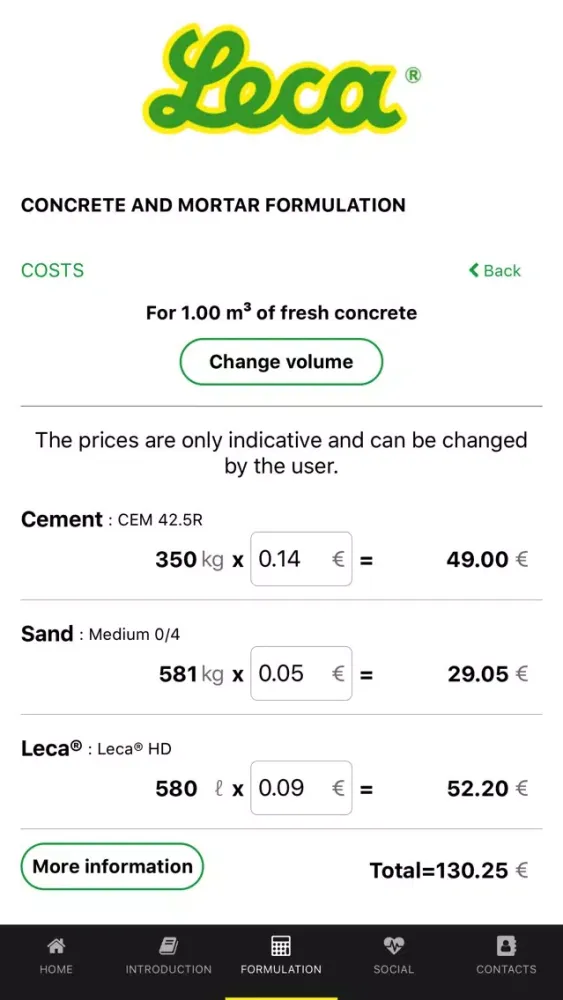
Task: Tap the Home house icon
Action: pos(56,945)
